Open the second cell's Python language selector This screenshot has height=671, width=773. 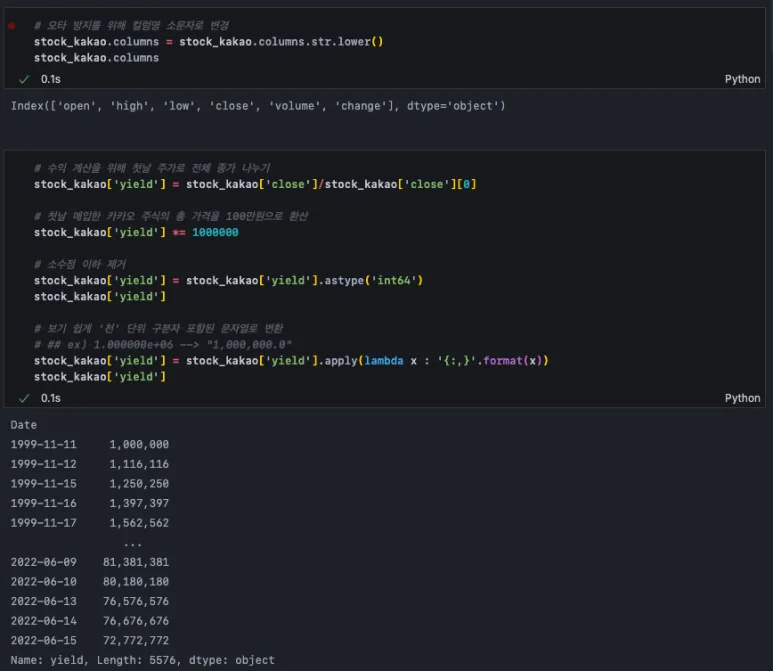pyautogui.click(x=742, y=398)
